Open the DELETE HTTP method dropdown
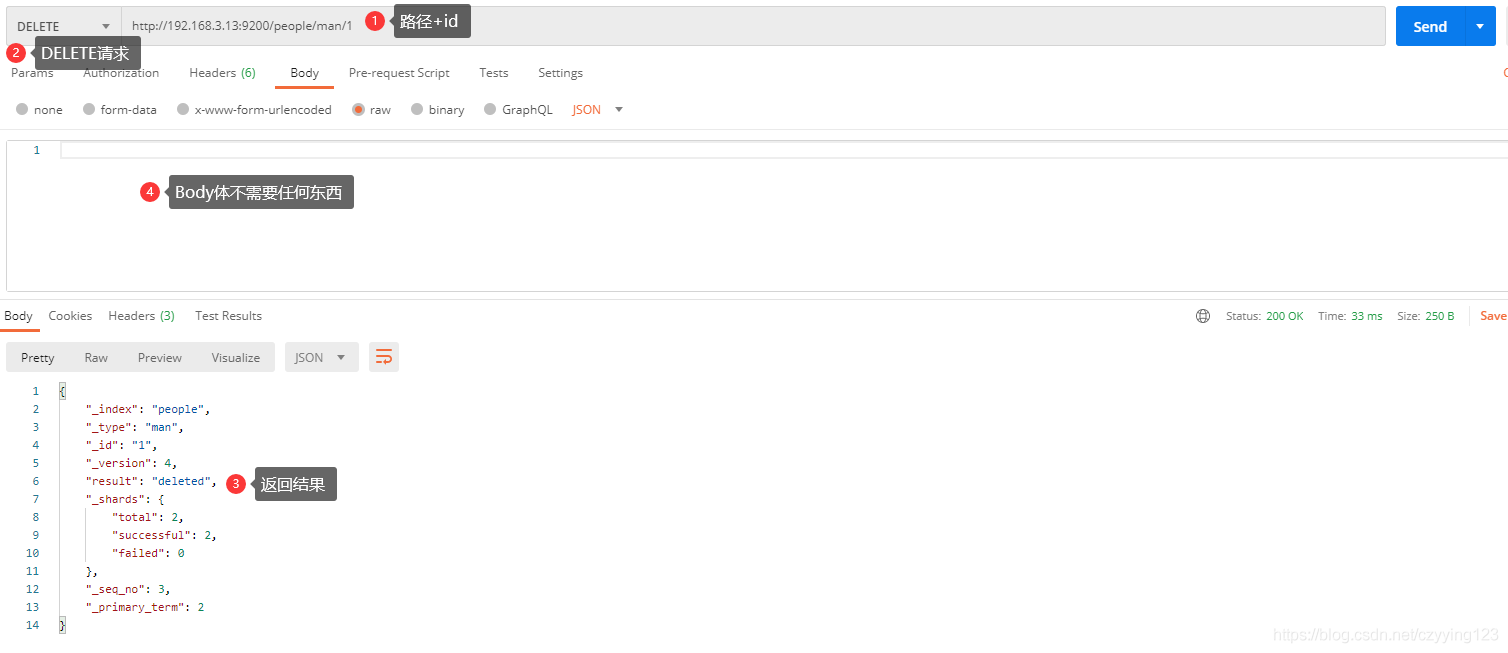The image size is (1508, 653). (64, 26)
